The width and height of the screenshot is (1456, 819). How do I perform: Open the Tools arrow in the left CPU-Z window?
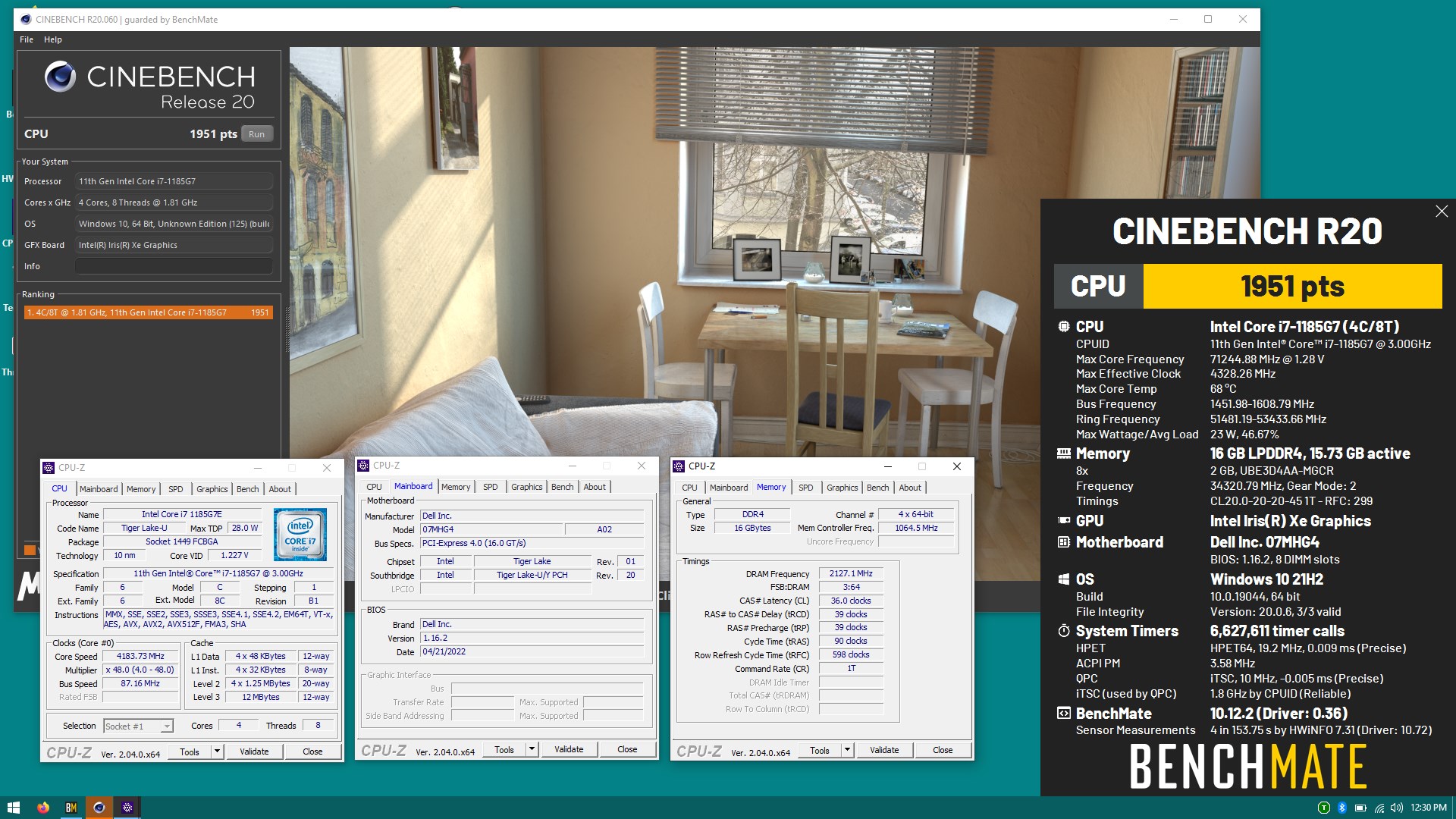pos(217,752)
